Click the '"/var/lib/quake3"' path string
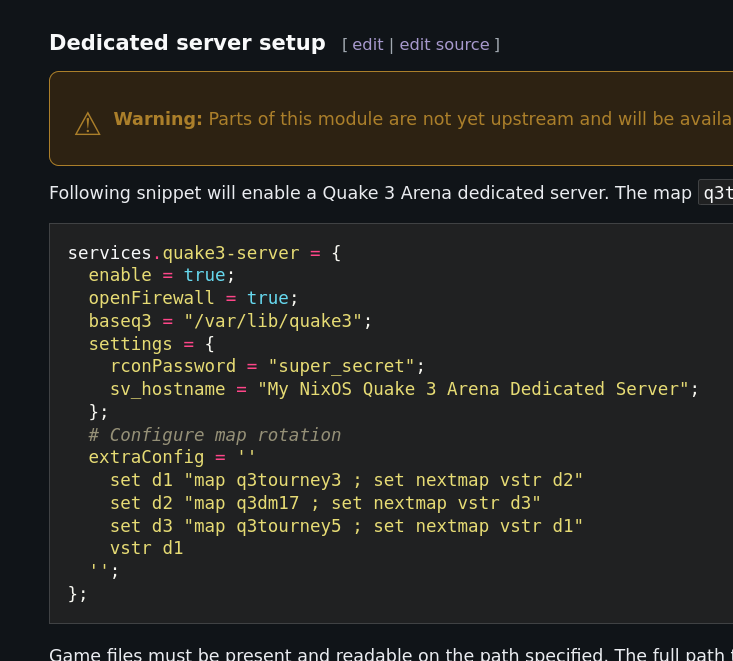733x661 pixels. coord(273,321)
